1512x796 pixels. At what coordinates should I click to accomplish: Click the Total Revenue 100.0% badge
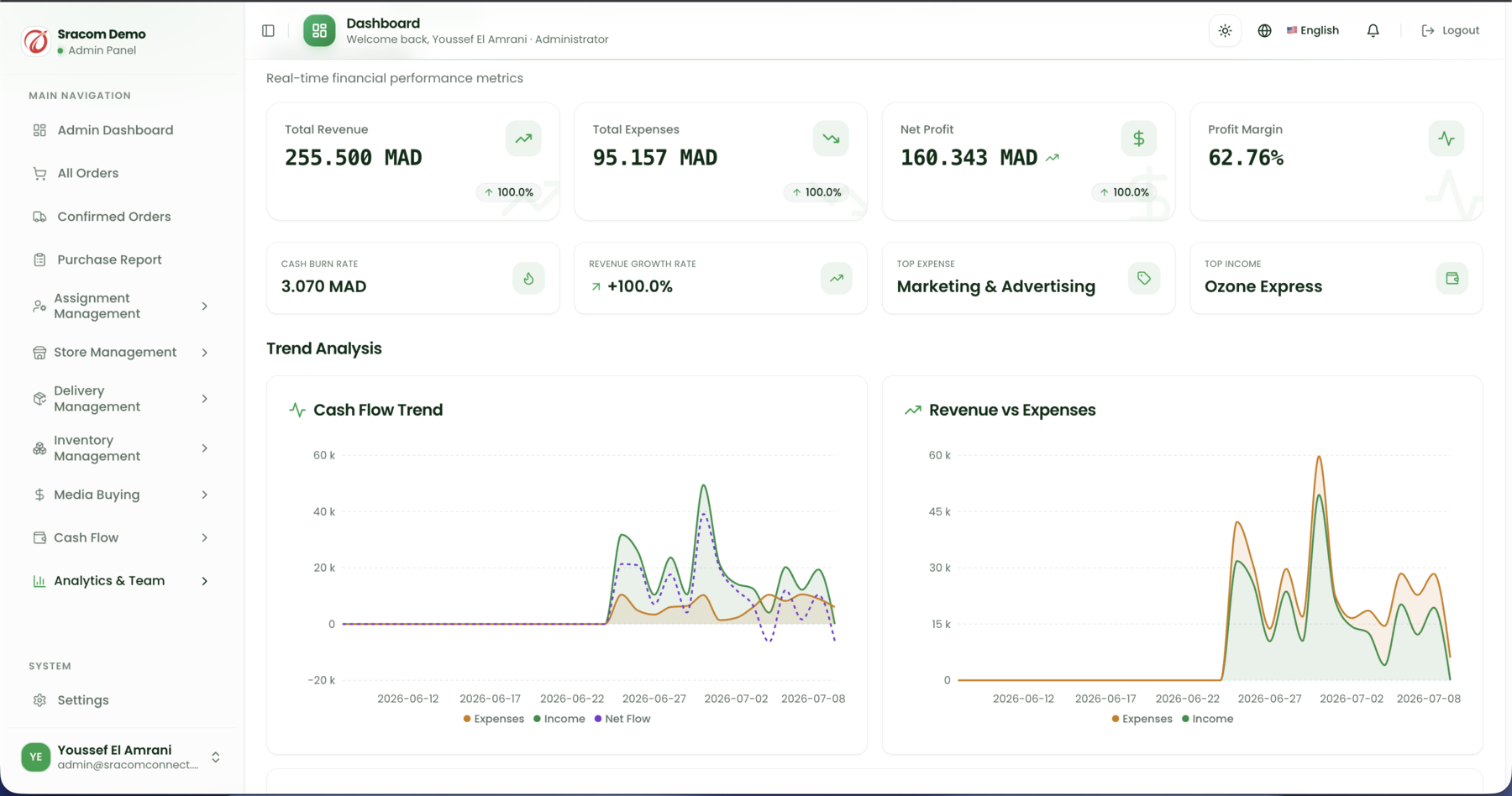click(x=509, y=192)
